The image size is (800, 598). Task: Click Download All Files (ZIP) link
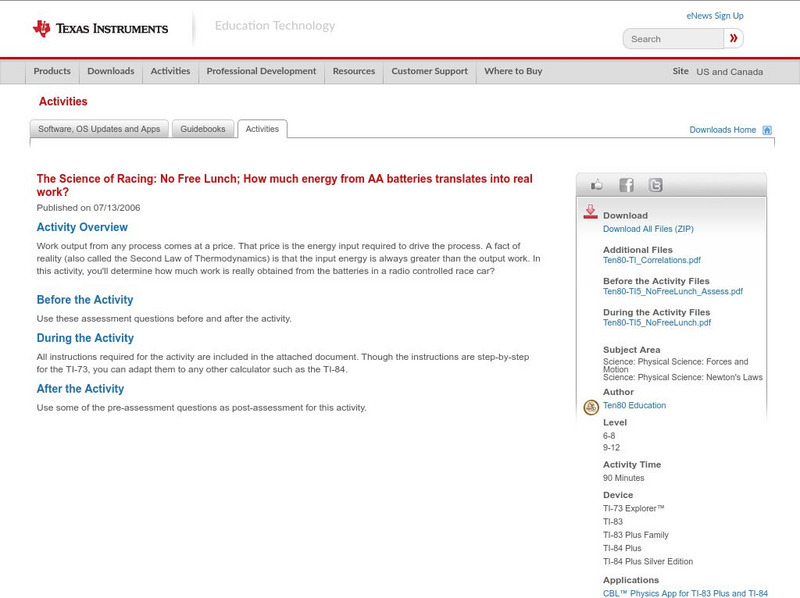(x=648, y=229)
